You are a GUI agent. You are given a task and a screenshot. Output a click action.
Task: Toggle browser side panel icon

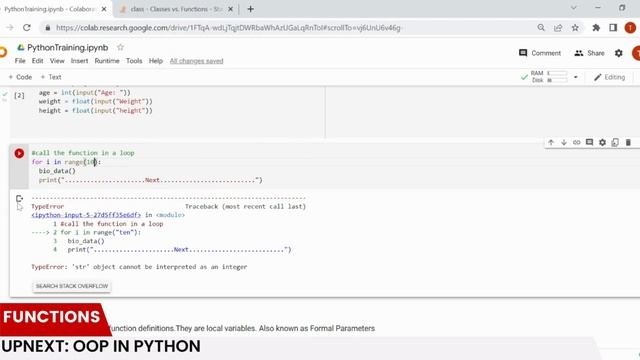[x=613, y=28]
